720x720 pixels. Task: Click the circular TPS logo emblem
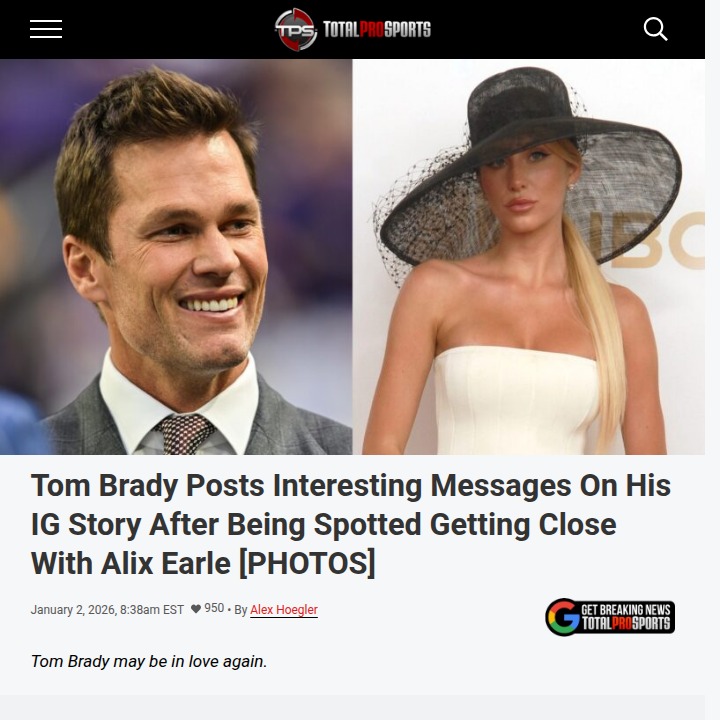click(x=296, y=29)
